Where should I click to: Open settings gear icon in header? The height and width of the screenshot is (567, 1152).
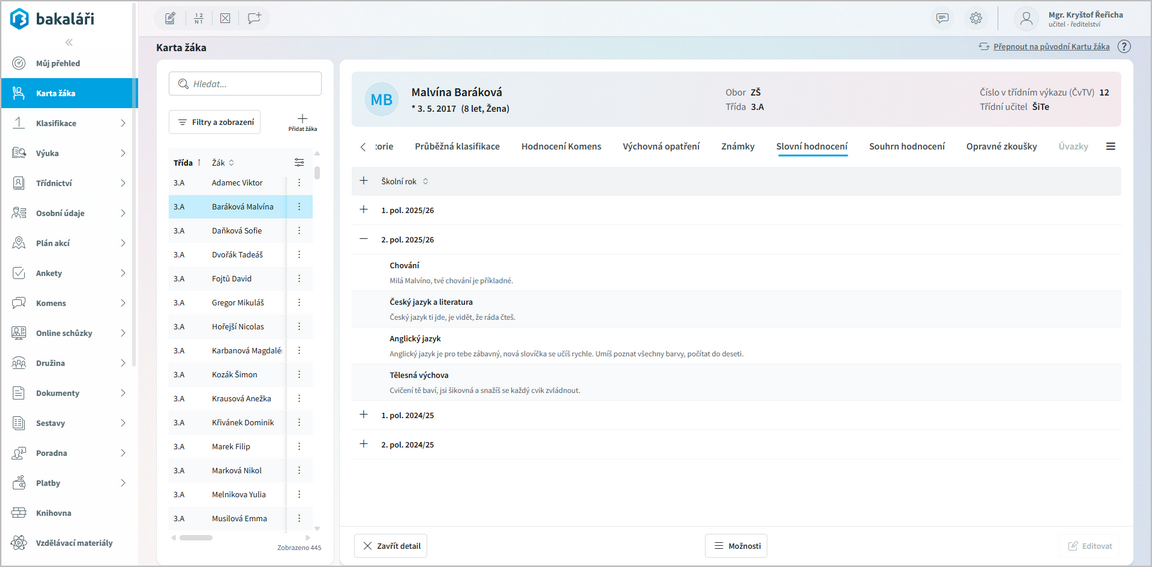[x=975, y=18]
